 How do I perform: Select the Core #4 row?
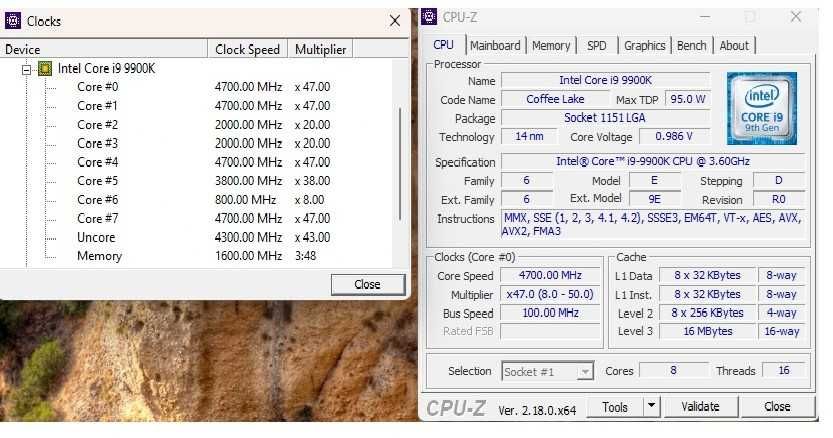[x=98, y=162]
